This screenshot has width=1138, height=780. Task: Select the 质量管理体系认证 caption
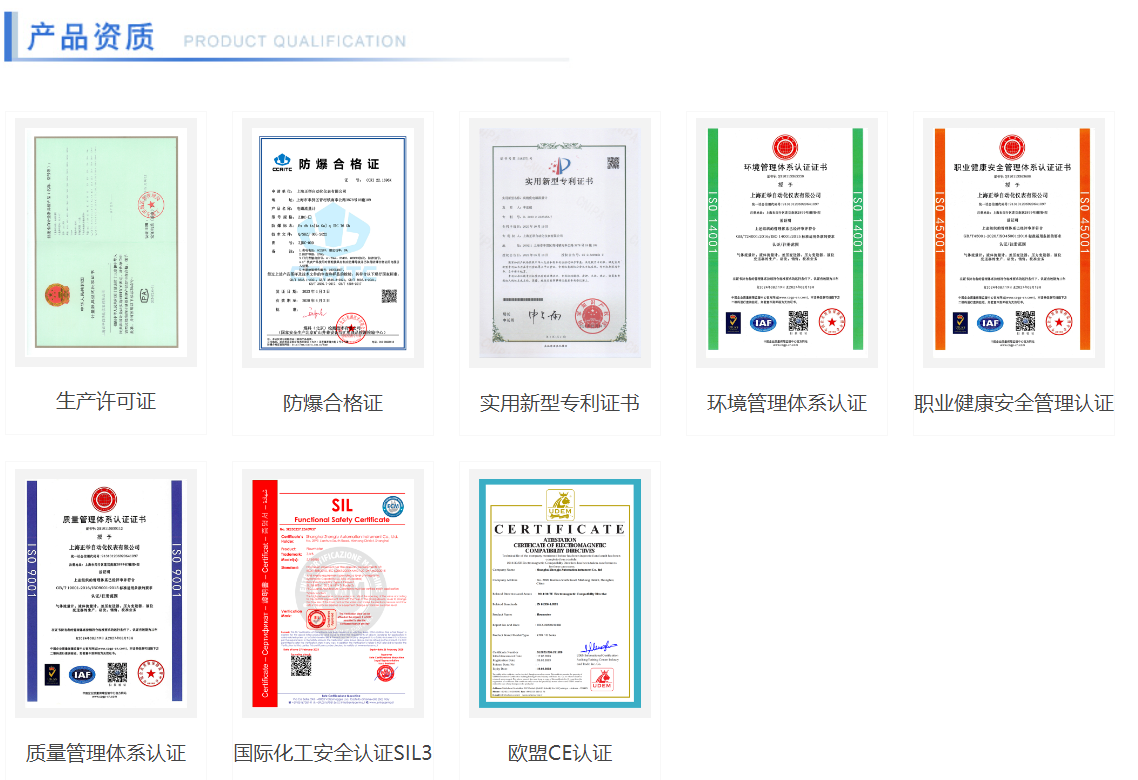[106, 753]
